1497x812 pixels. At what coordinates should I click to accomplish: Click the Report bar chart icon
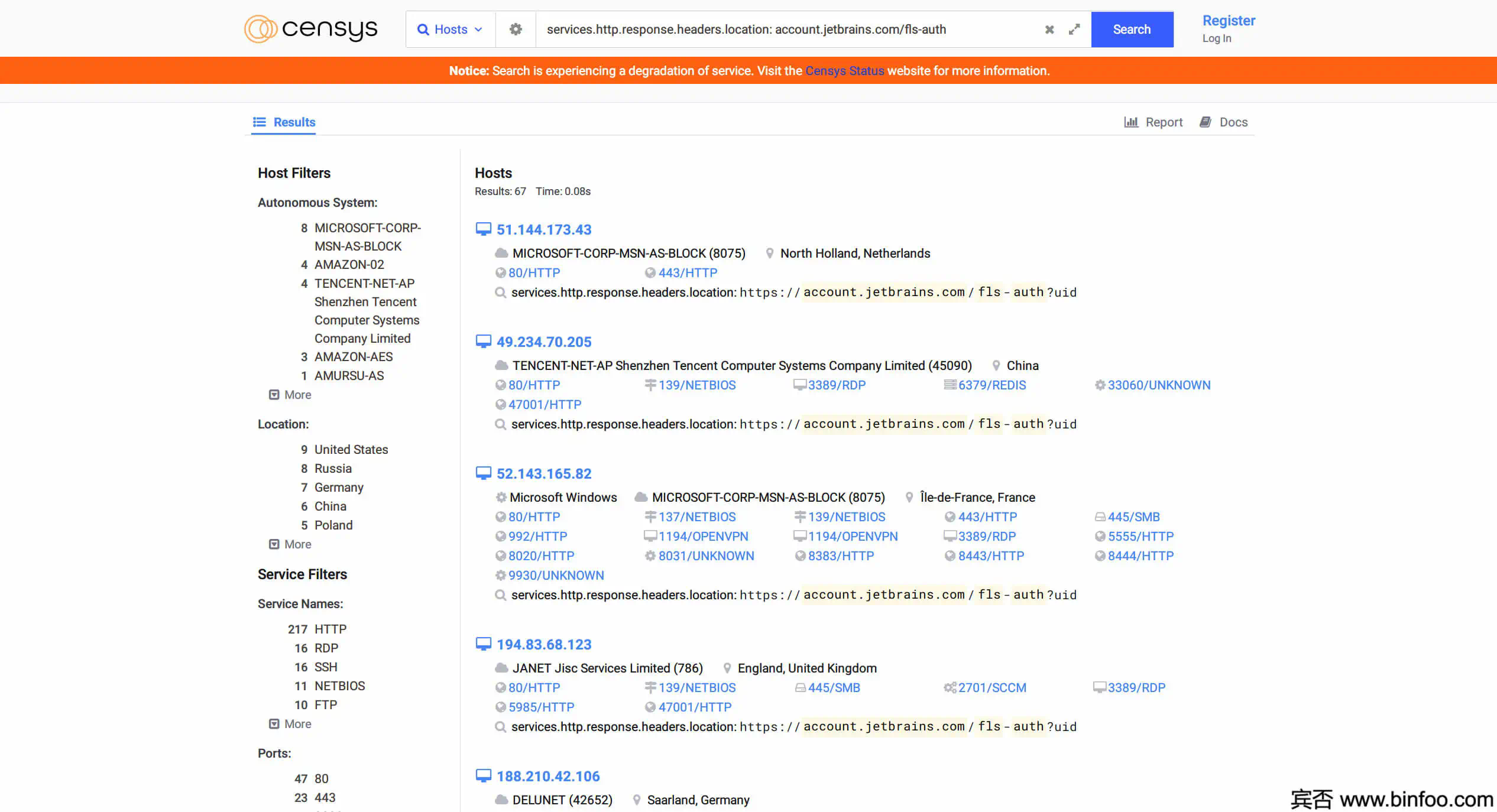1131,122
